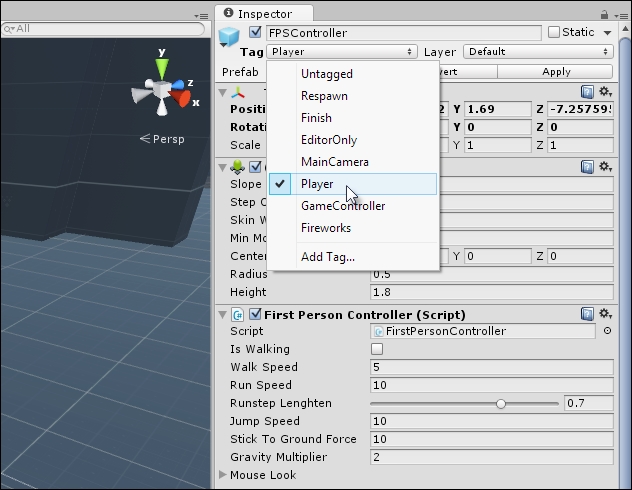Open First Person Controller help icon
This screenshot has height=490, width=632.
click(588, 314)
